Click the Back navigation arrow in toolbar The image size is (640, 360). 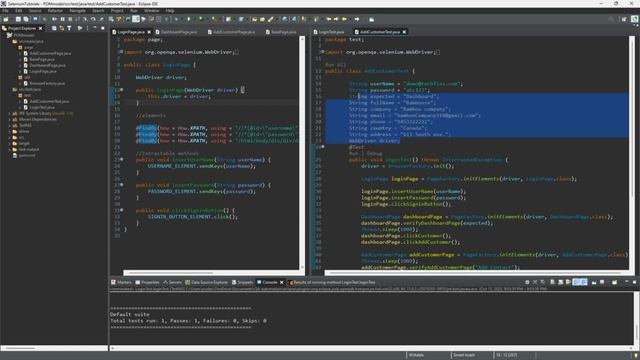pyautogui.click(x=344, y=19)
